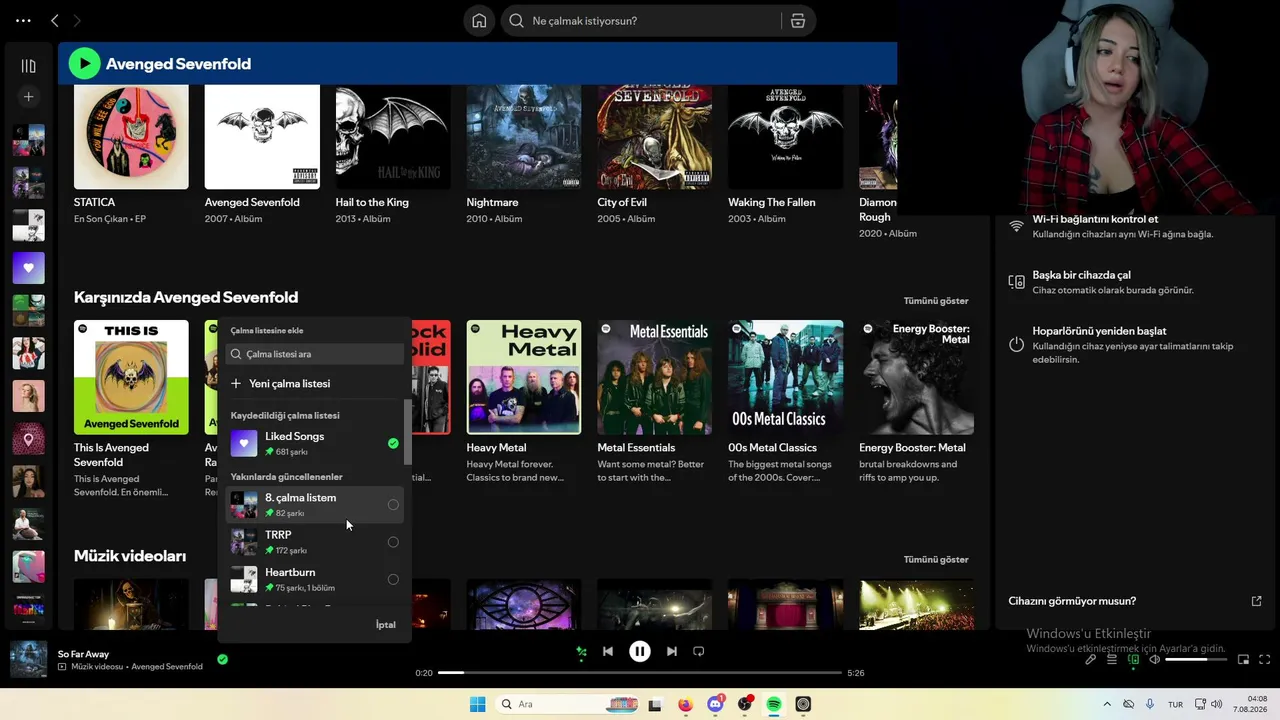Toggle smart shuffle in player bar

pos(581,652)
